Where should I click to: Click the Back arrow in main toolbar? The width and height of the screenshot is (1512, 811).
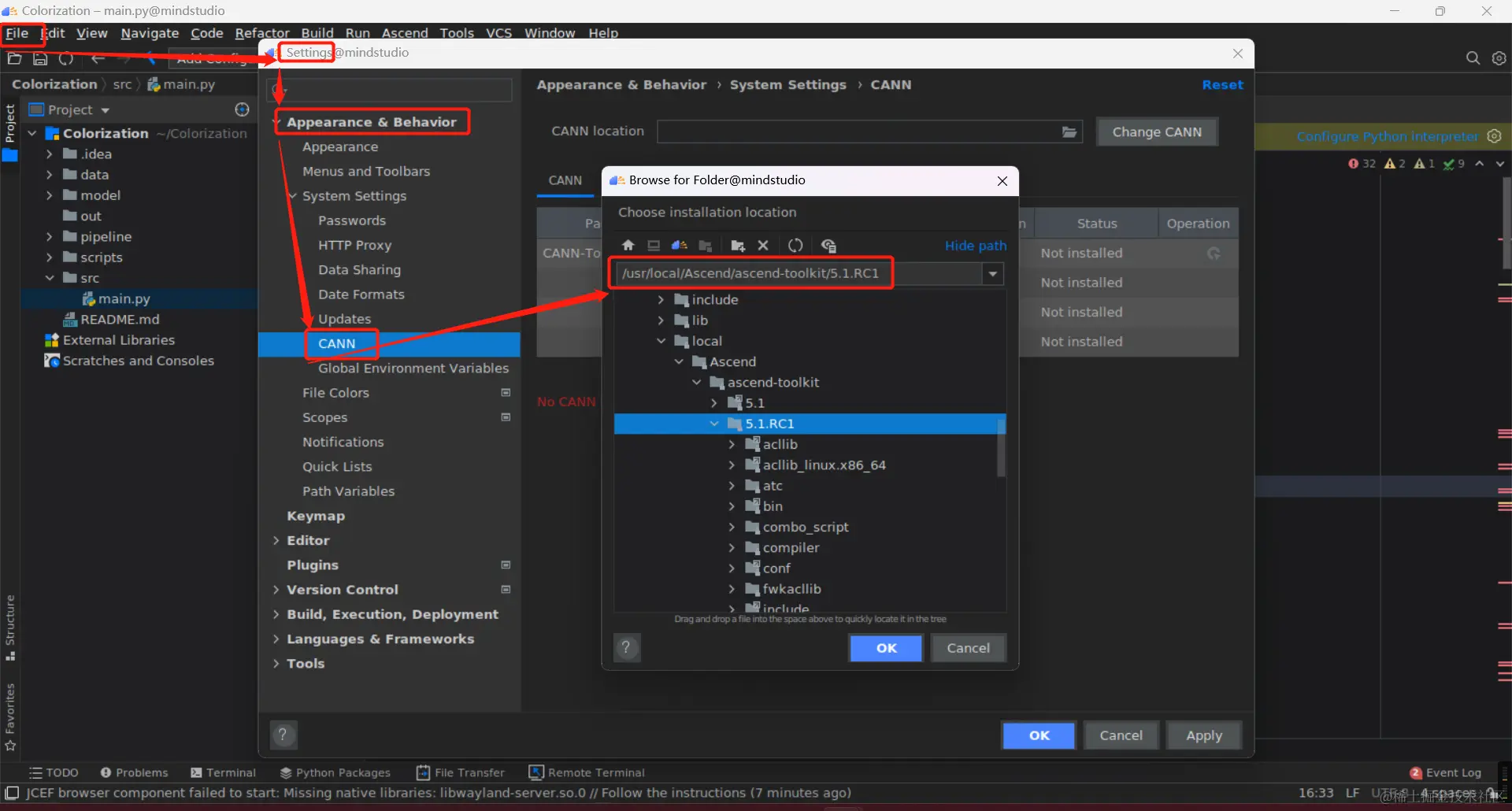click(x=98, y=58)
